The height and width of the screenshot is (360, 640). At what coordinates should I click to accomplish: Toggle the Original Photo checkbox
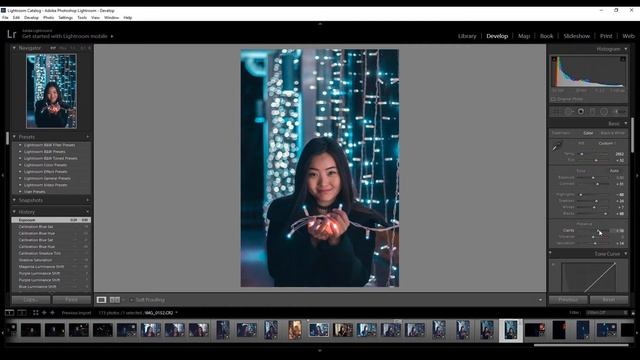click(x=553, y=99)
